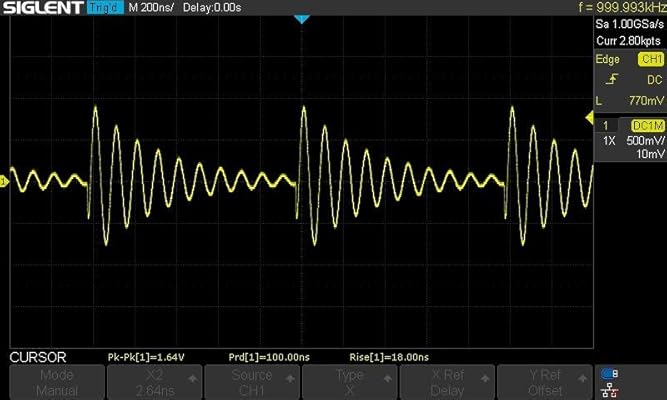Click the Pk-Pk[1]=1.64V measurement
This screenshot has height=400, width=667.
[146, 357]
